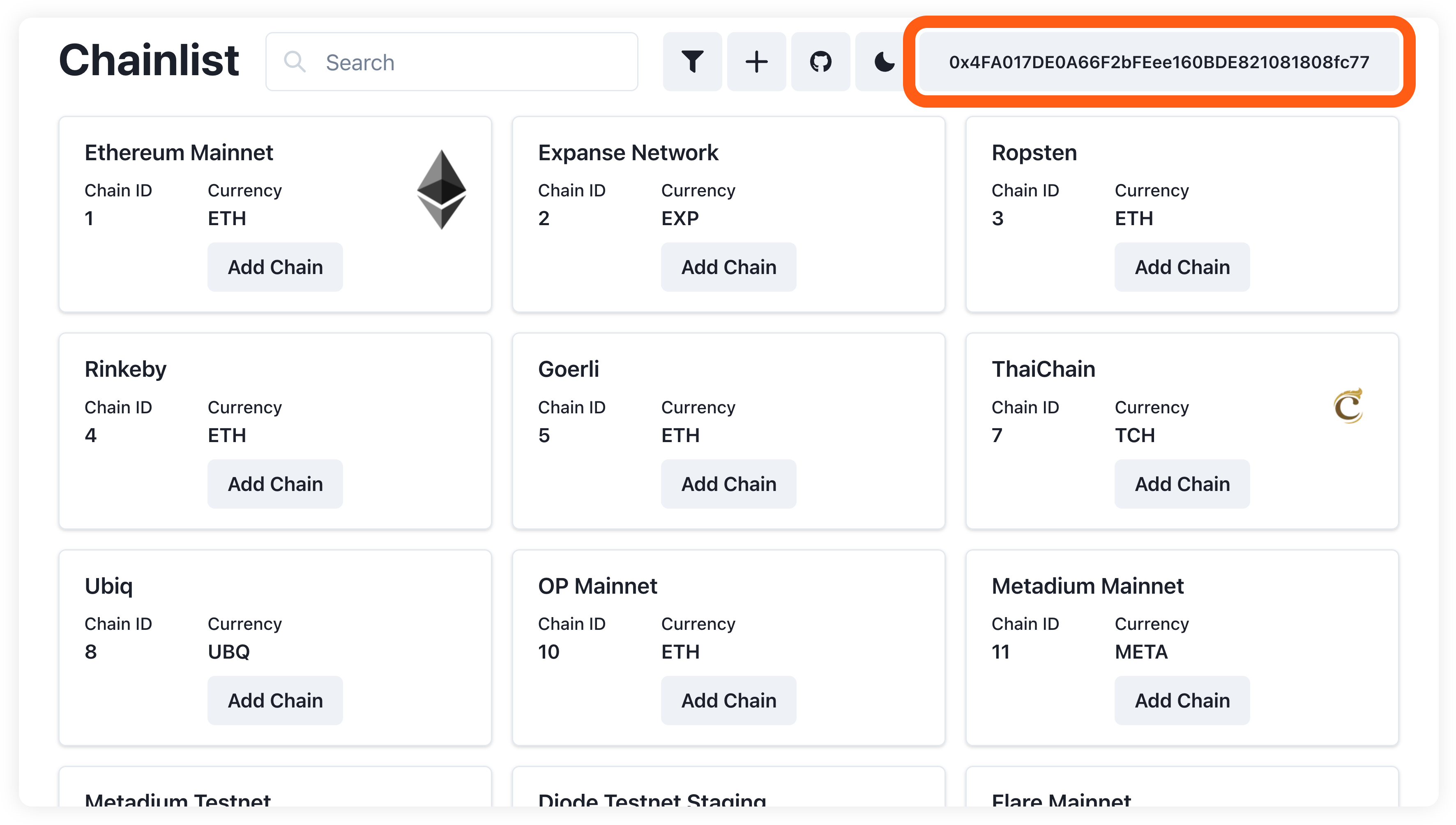Screen dimensions: 1456x825
Task: Open the filter funnel icon
Action: point(692,62)
